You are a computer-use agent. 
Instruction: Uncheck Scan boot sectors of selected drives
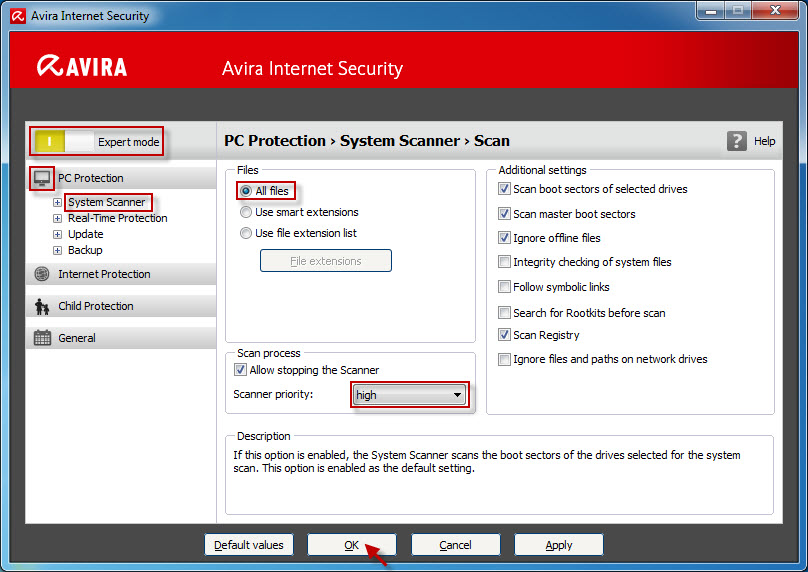tap(504, 189)
